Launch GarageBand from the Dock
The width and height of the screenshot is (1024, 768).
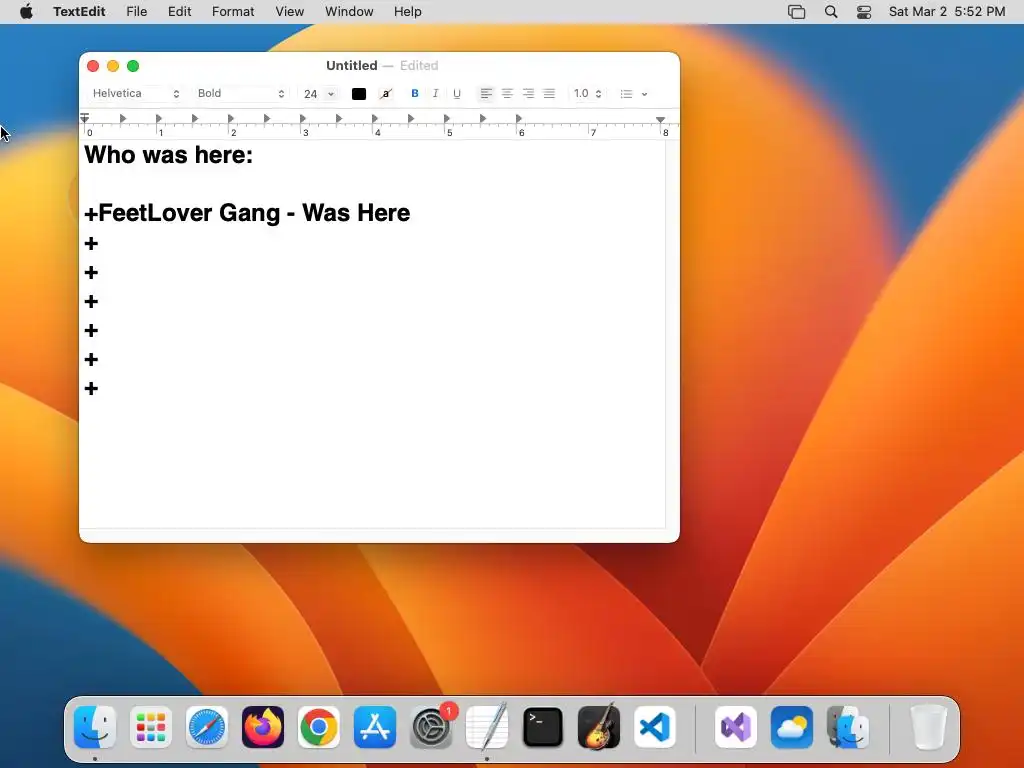[x=599, y=727]
